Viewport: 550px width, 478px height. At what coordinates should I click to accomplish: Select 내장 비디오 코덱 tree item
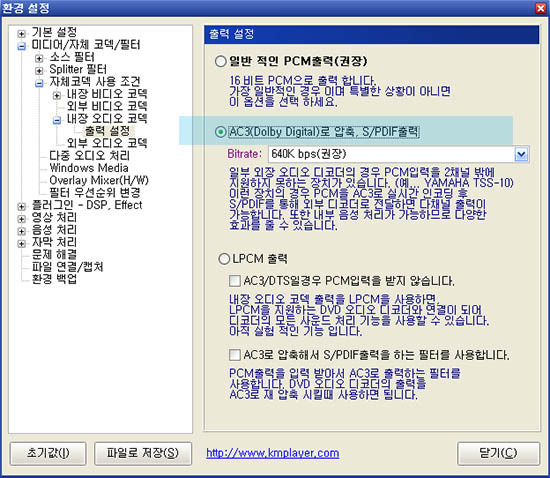pos(107,94)
